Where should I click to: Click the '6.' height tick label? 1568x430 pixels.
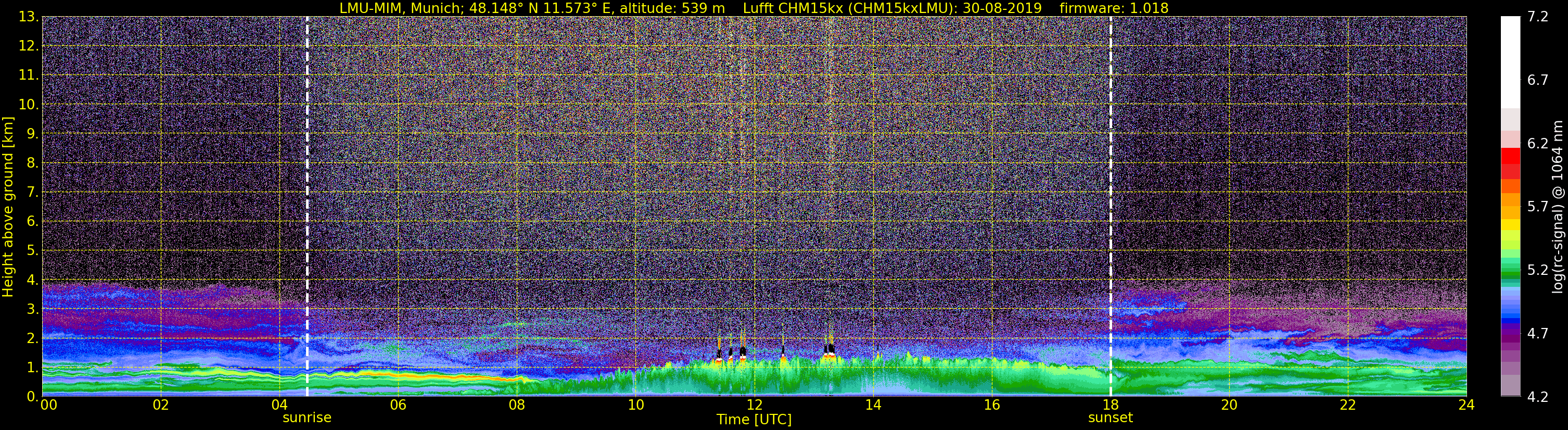tap(33, 221)
